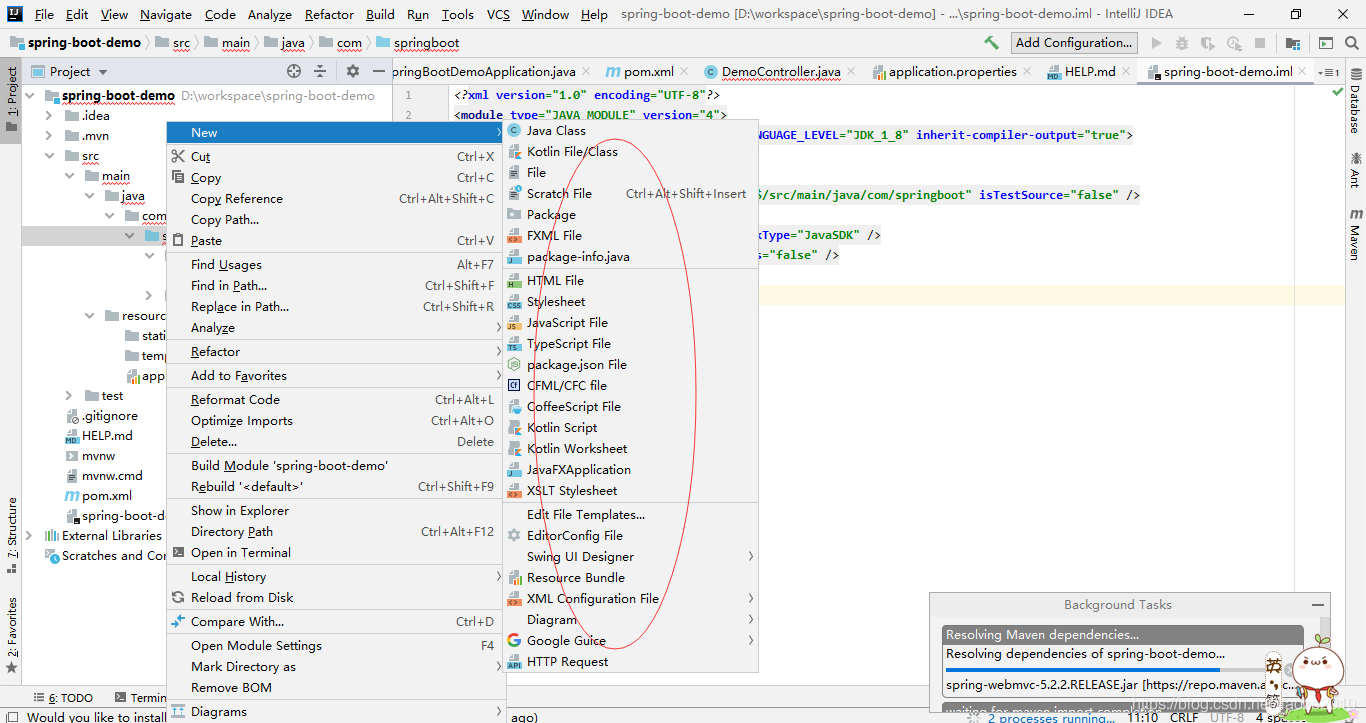Select Open in Terminal entry
The image size is (1366, 723).
(334, 553)
